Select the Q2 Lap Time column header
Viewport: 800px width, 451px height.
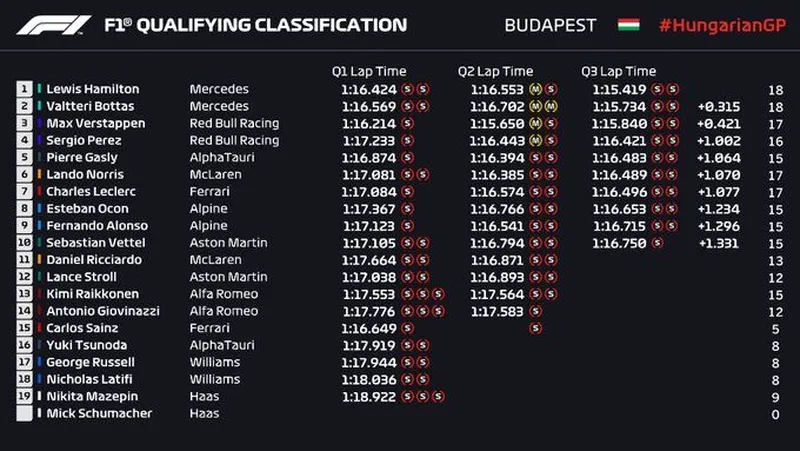[495, 71]
